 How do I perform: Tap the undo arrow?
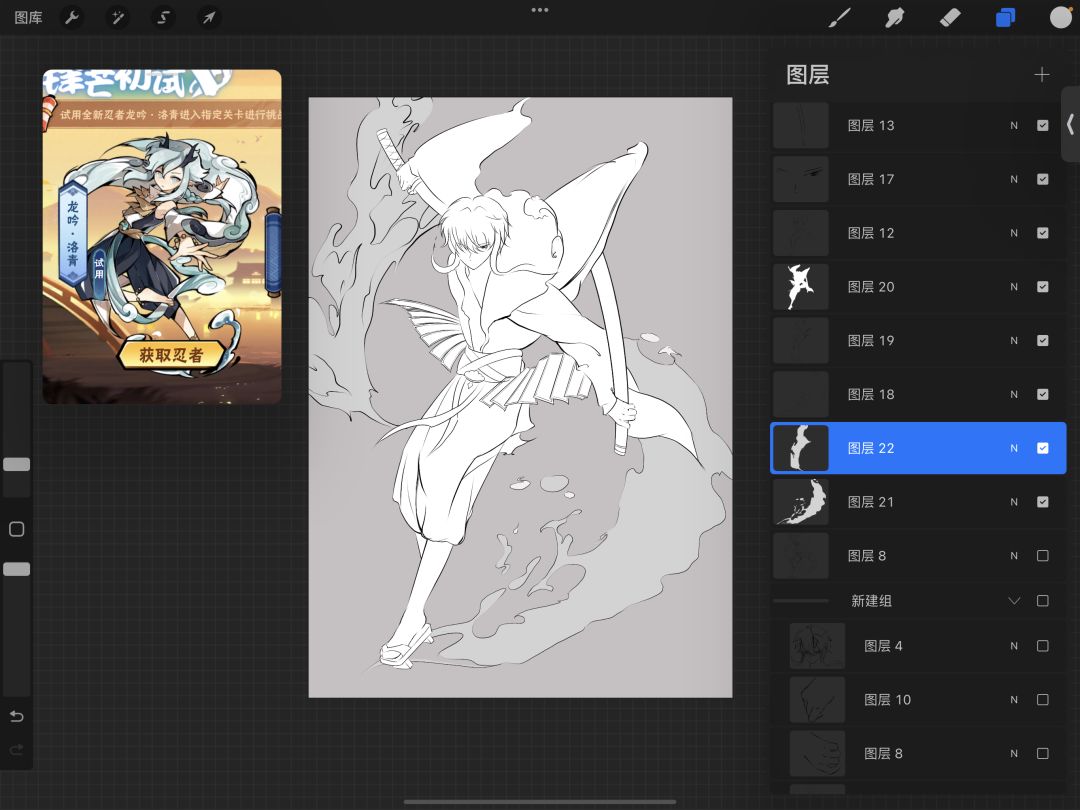tap(16, 716)
